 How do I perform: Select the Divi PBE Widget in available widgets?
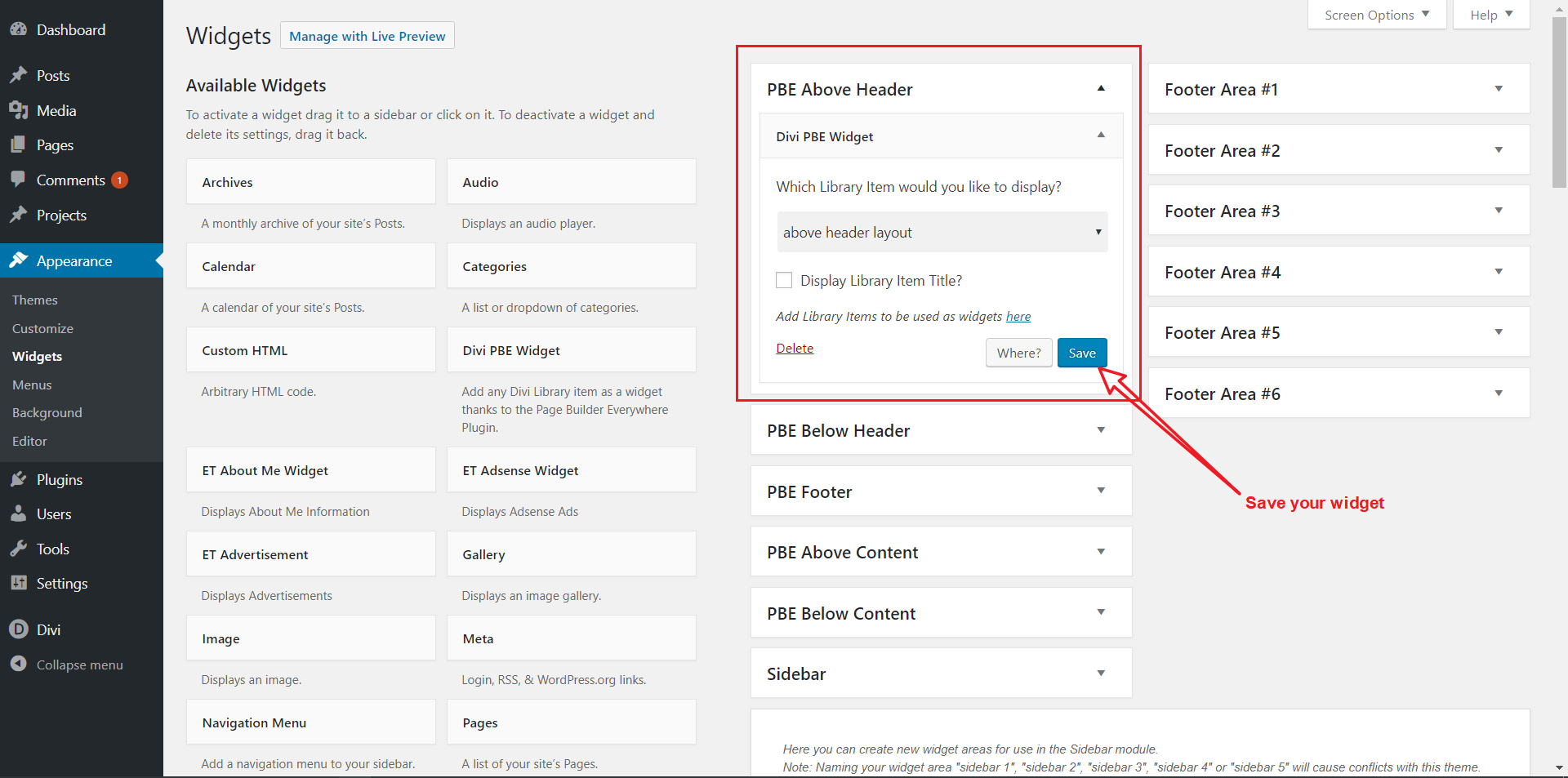(x=572, y=350)
